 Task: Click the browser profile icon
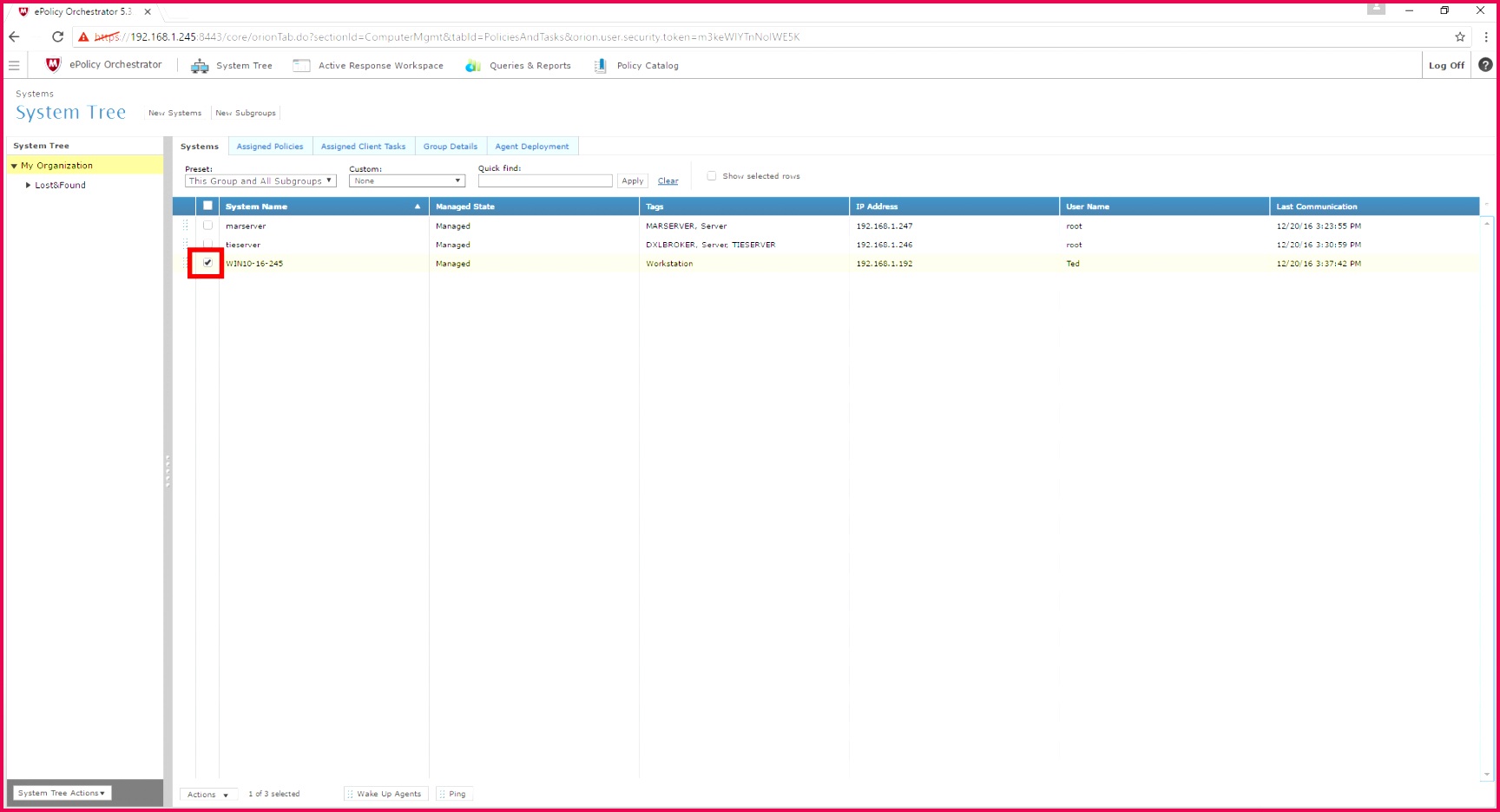[1376, 9]
